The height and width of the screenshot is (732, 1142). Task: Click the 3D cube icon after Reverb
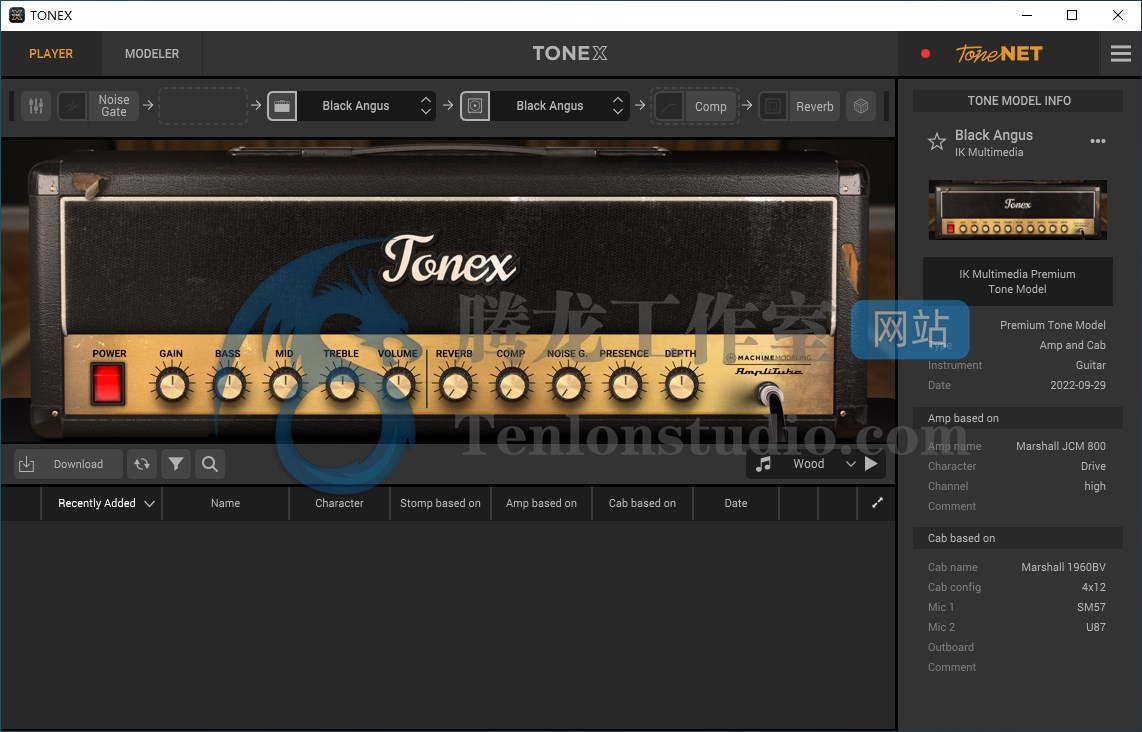861,106
